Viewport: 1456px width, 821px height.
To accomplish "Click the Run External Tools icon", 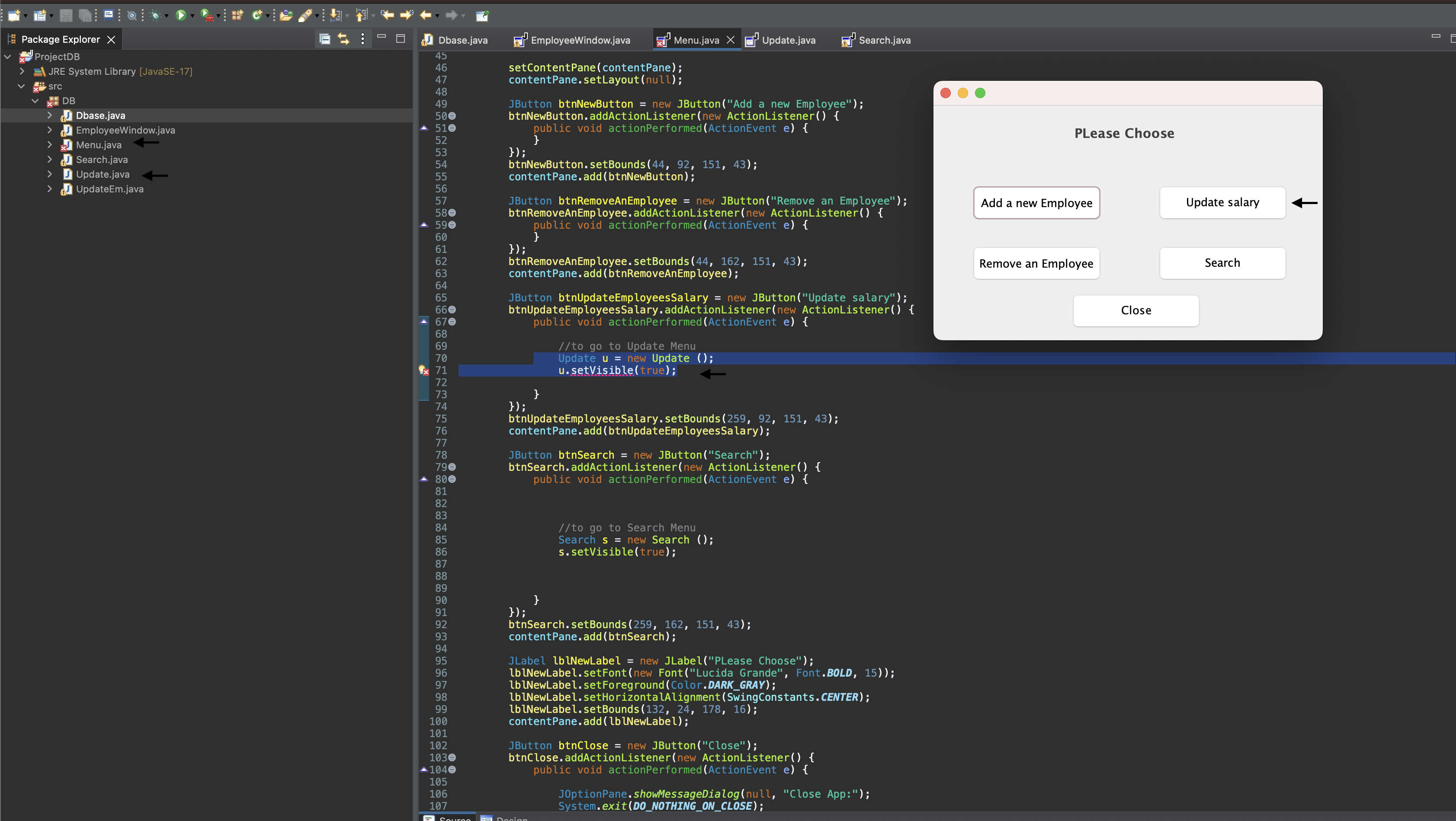I will click(207, 15).
